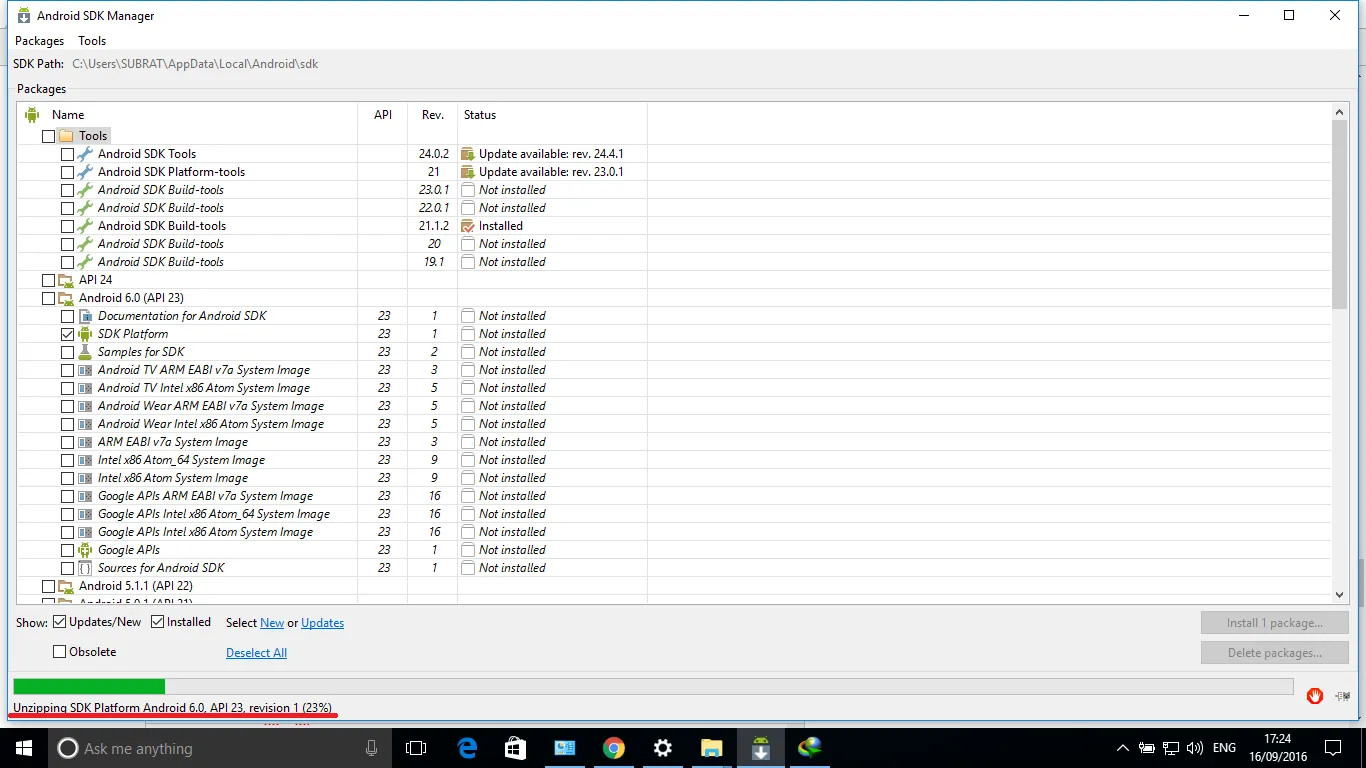Viewport: 1366px width, 768px height.
Task: Click the Deselect All link
Action: coord(256,653)
